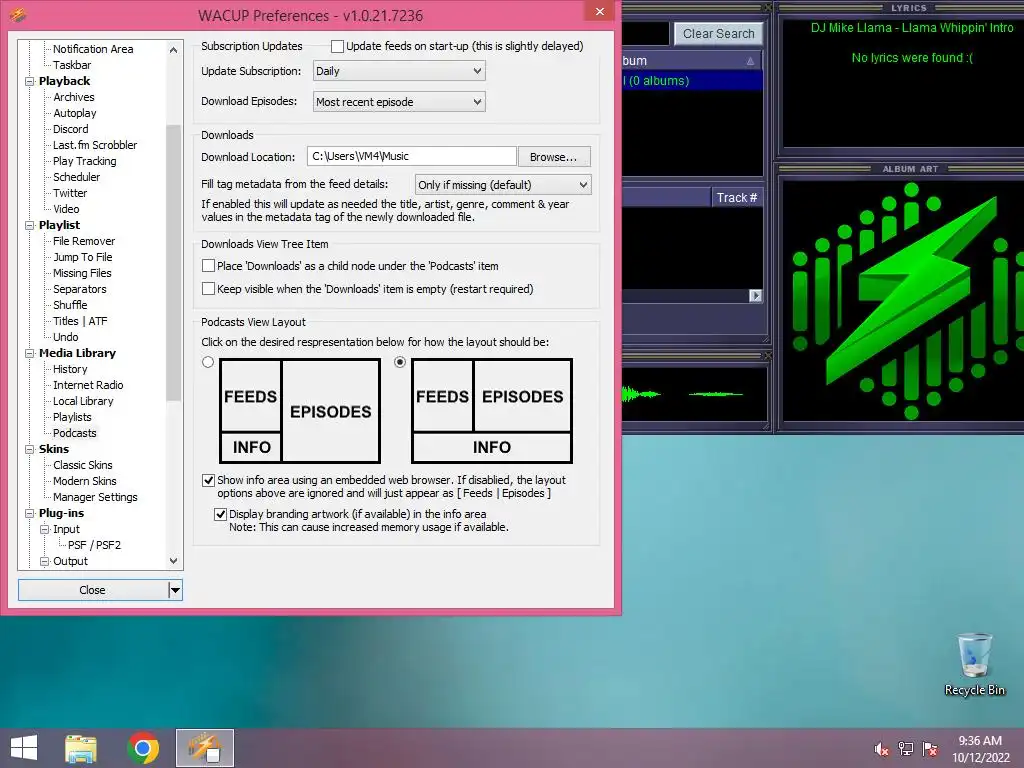Enable Update feeds on start-up checkbox

[x=337, y=46]
